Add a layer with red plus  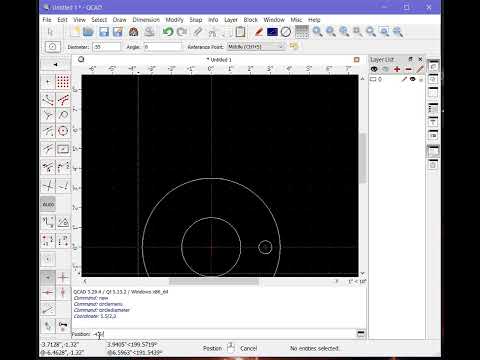[x=397, y=69]
